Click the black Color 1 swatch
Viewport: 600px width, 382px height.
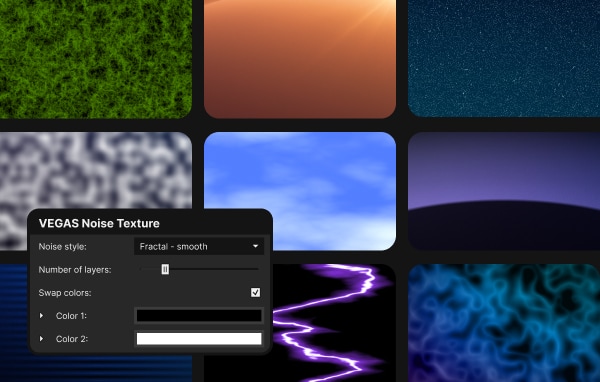coord(199,316)
